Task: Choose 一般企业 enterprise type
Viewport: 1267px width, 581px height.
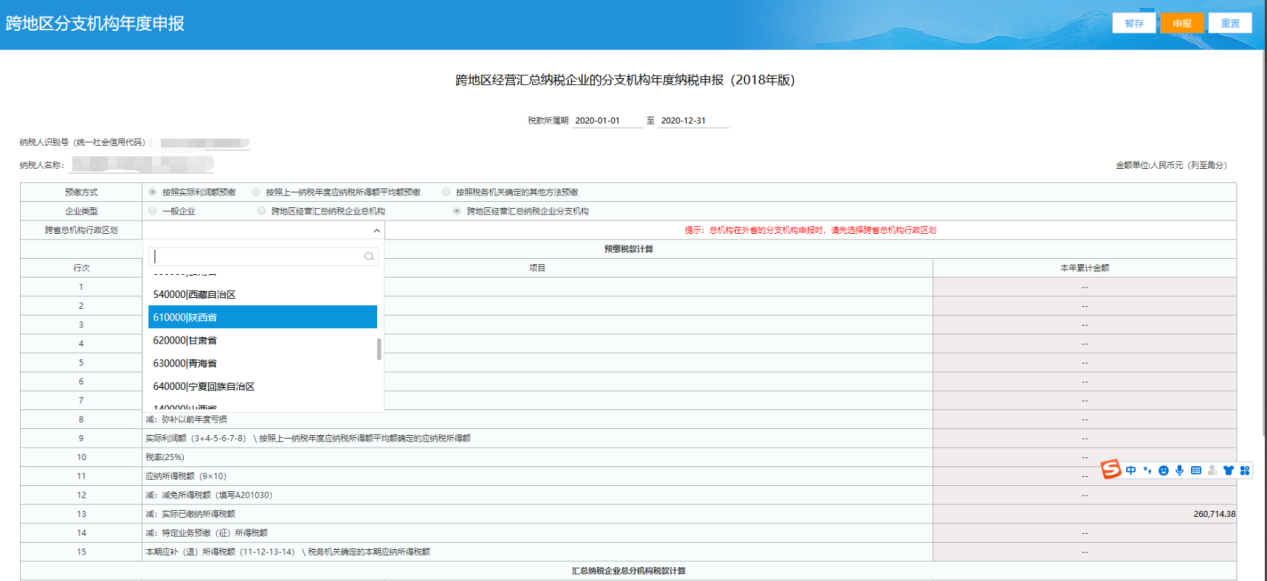Action: pyautogui.click(x=153, y=211)
